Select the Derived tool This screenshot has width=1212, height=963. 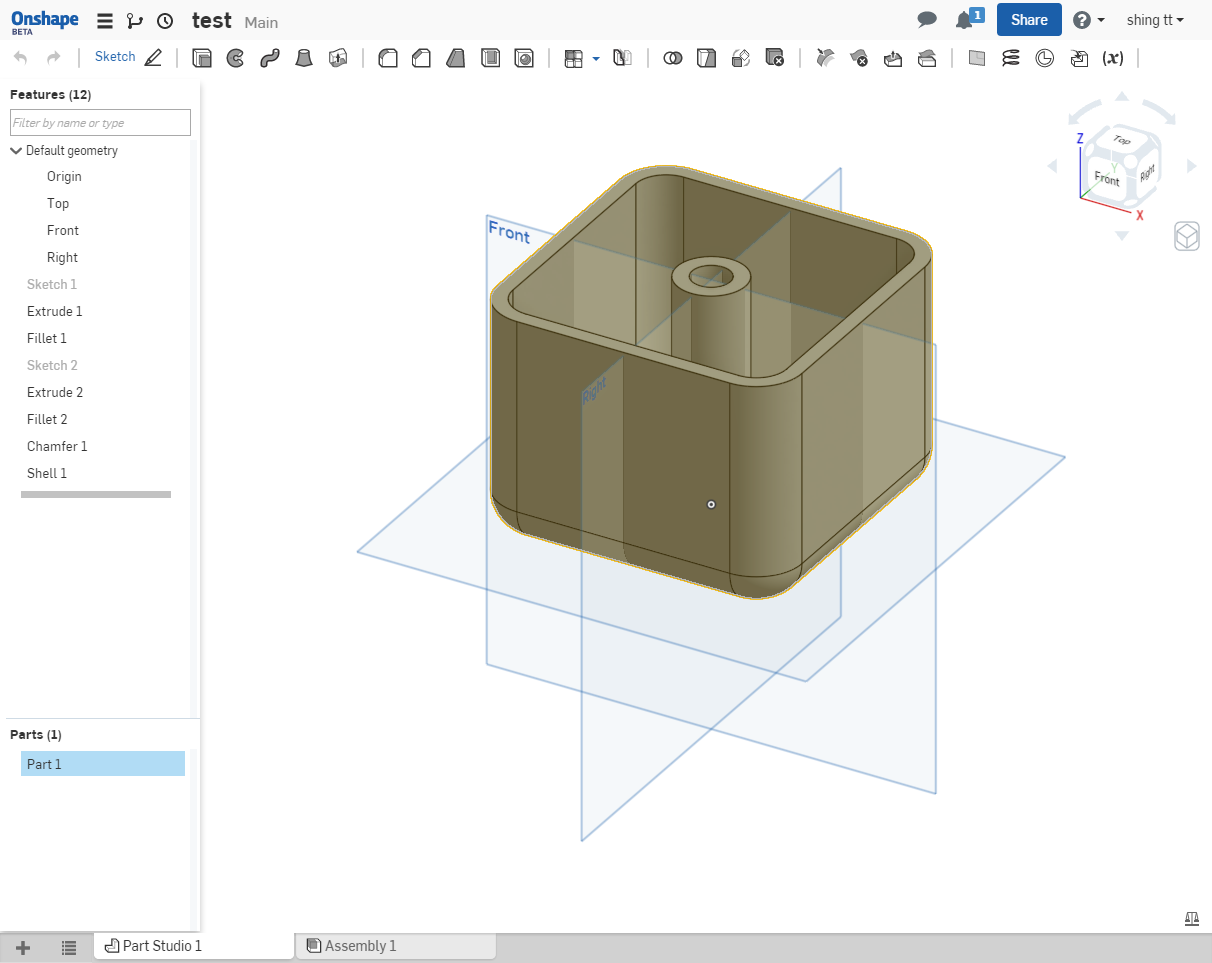pyautogui.click(x=1079, y=58)
